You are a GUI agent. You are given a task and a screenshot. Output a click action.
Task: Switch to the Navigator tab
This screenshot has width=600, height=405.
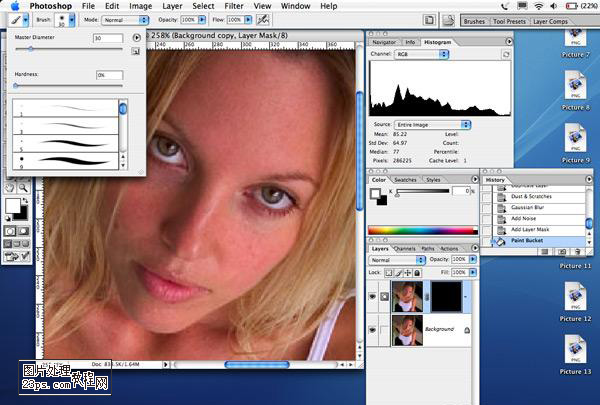[384, 42]
